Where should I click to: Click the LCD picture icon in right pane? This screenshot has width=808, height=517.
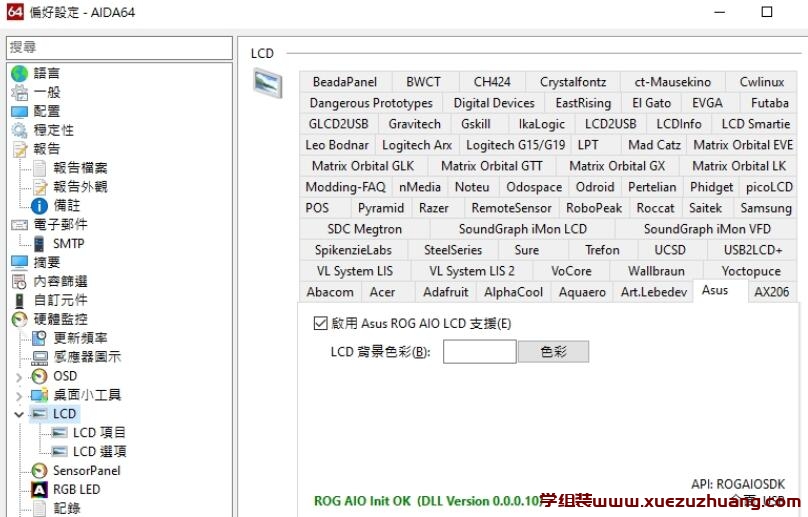tap(267, 83)
